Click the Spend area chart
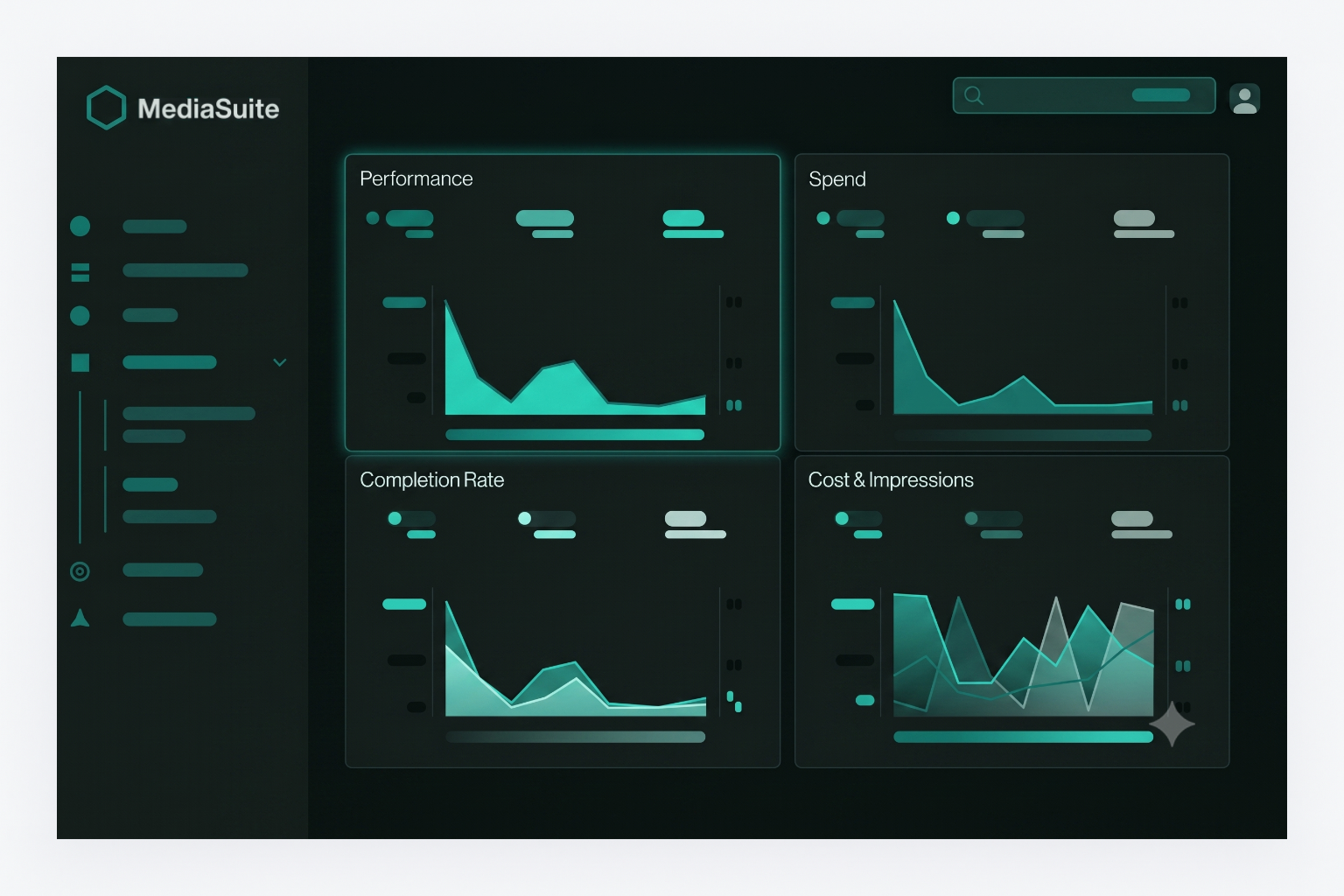The image size is (1344, 896). (x=1023, y=357)
